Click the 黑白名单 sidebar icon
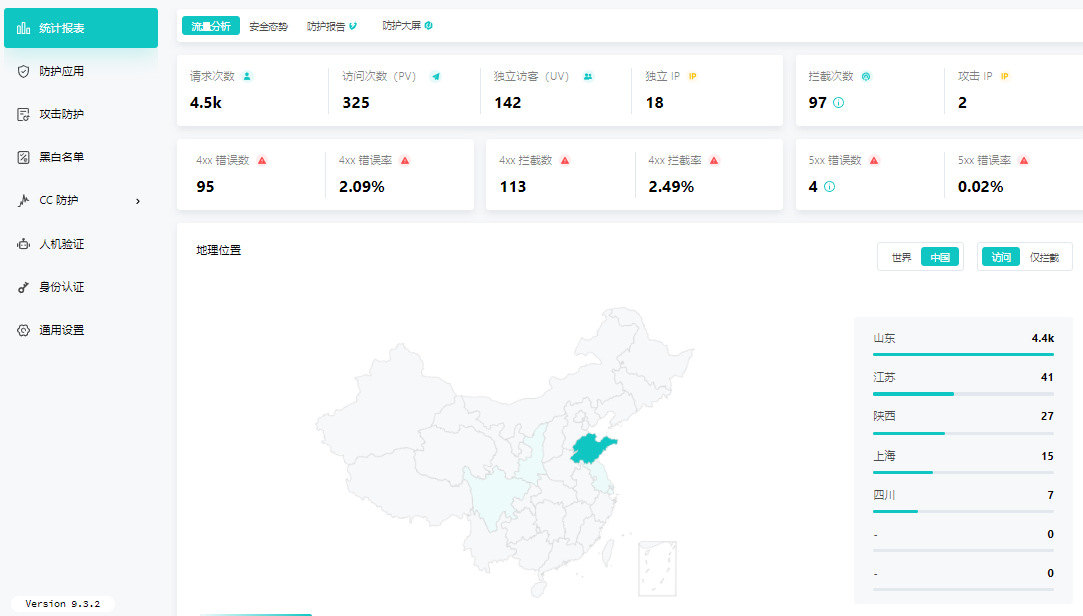Image resolution: width=1083 pixels, height=616 pixels. click(23, 157)
